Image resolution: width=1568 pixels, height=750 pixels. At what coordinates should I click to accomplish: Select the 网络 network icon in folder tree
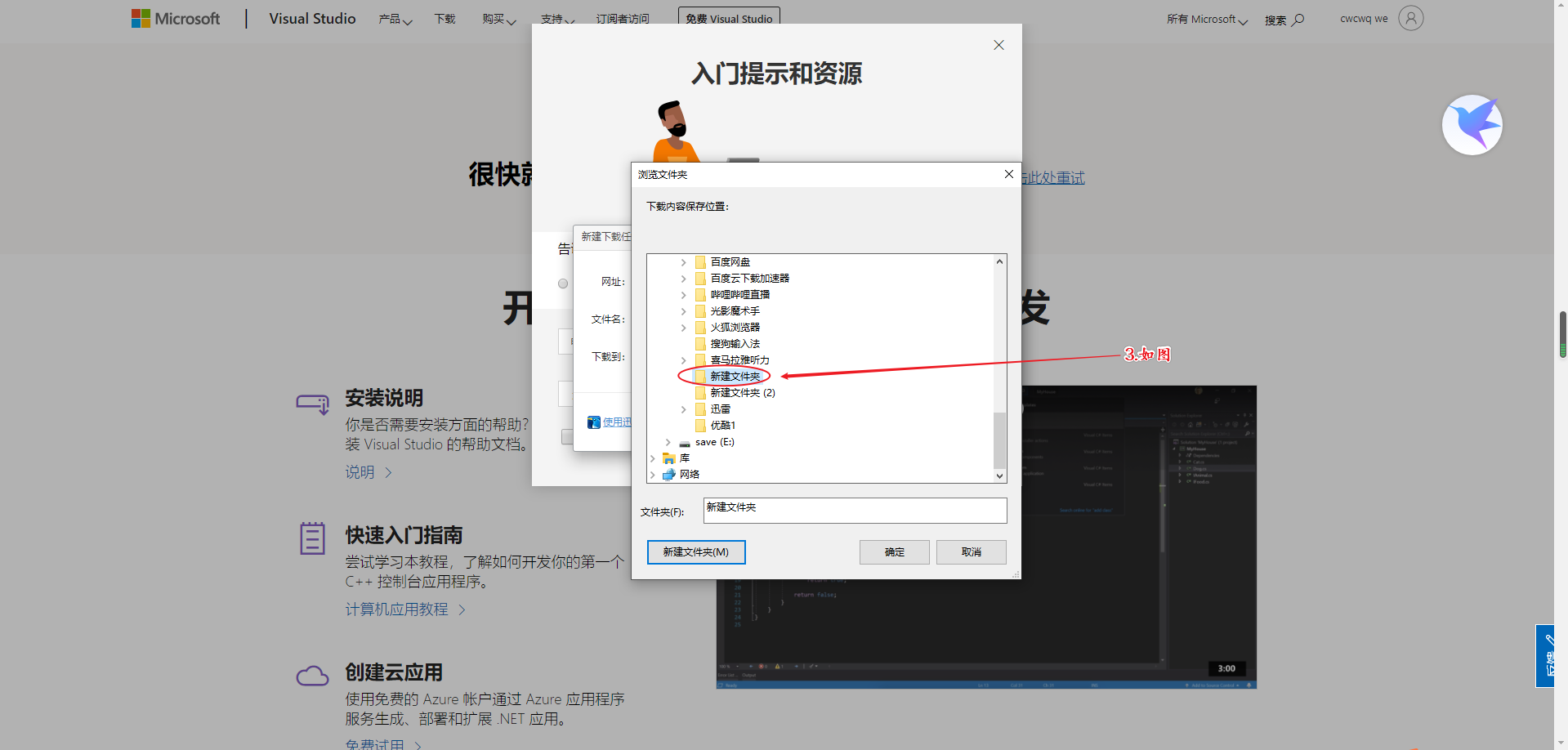(x=669, y=474)
